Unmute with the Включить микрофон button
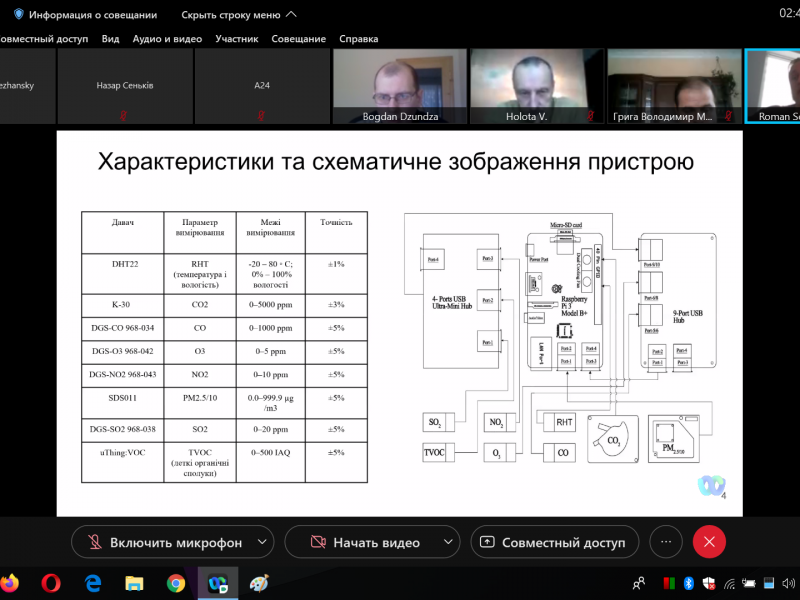 [165, 542]
